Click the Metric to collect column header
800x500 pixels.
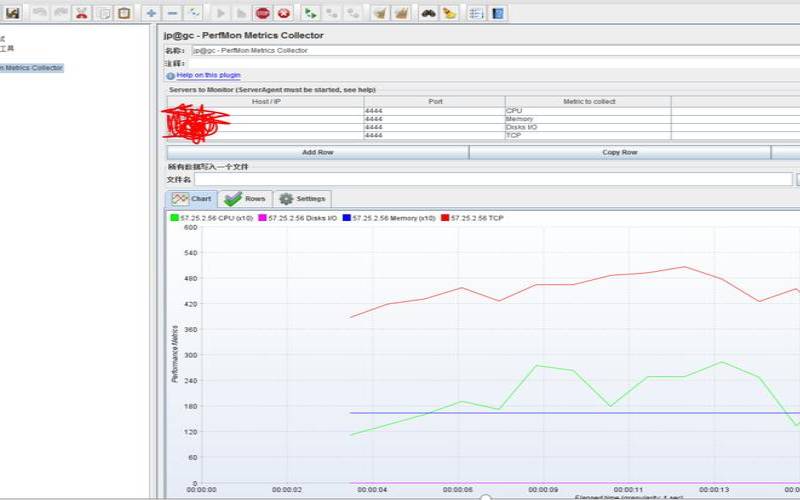point(589,102)
